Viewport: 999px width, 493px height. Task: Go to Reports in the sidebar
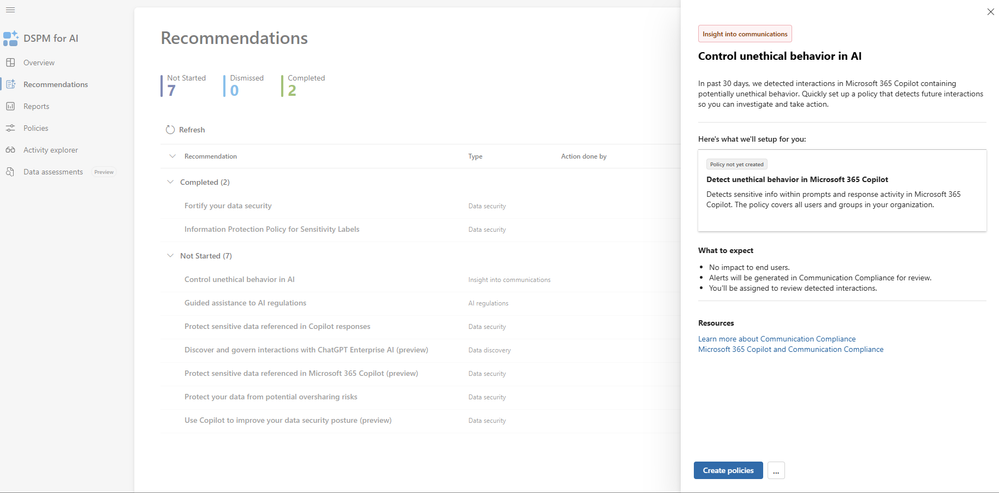[x=36, y=106]
